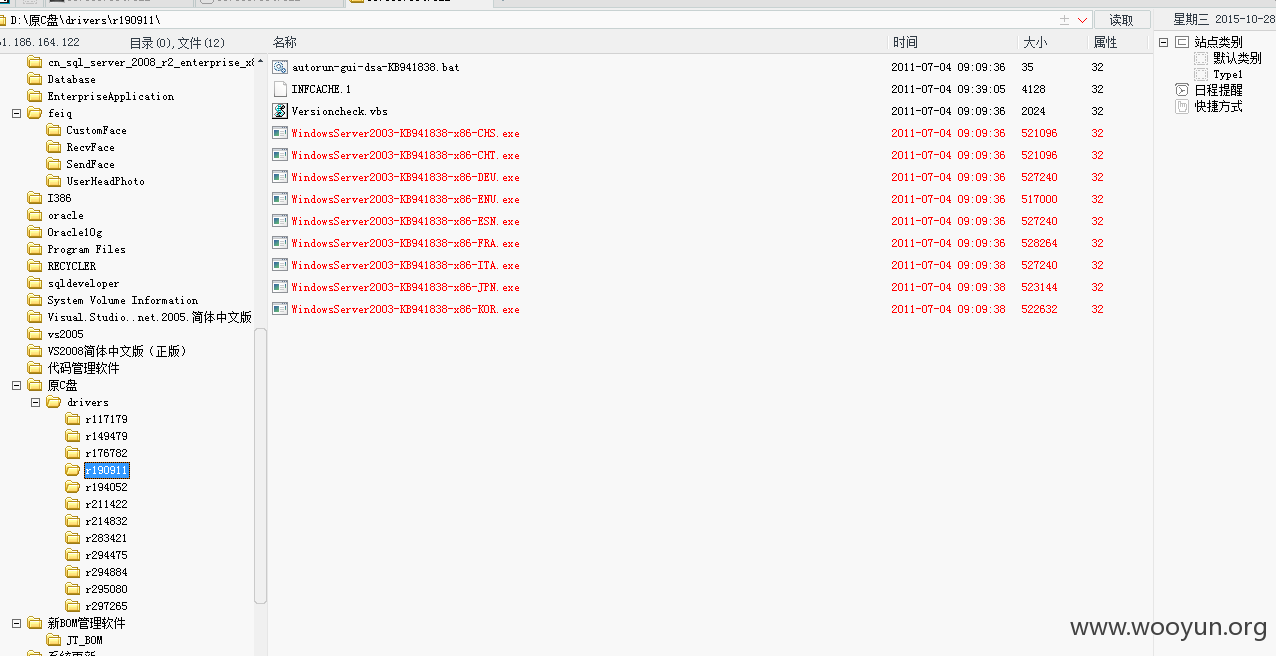The image size is (1276, 656).
Task: Collapse the 站点类别 tree node
Action: (x=1163, y=42)
